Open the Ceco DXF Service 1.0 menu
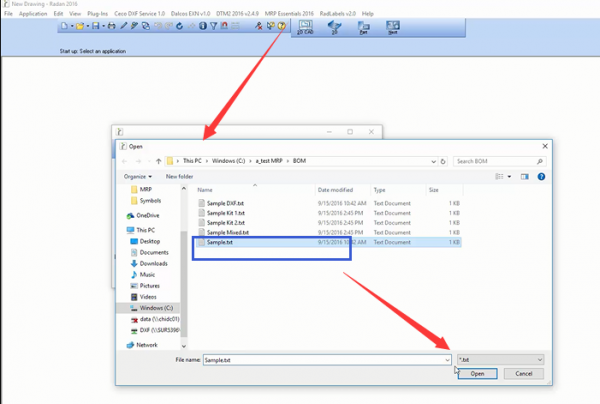The width and height of the screenshot is (600, 404). [140, 14]
